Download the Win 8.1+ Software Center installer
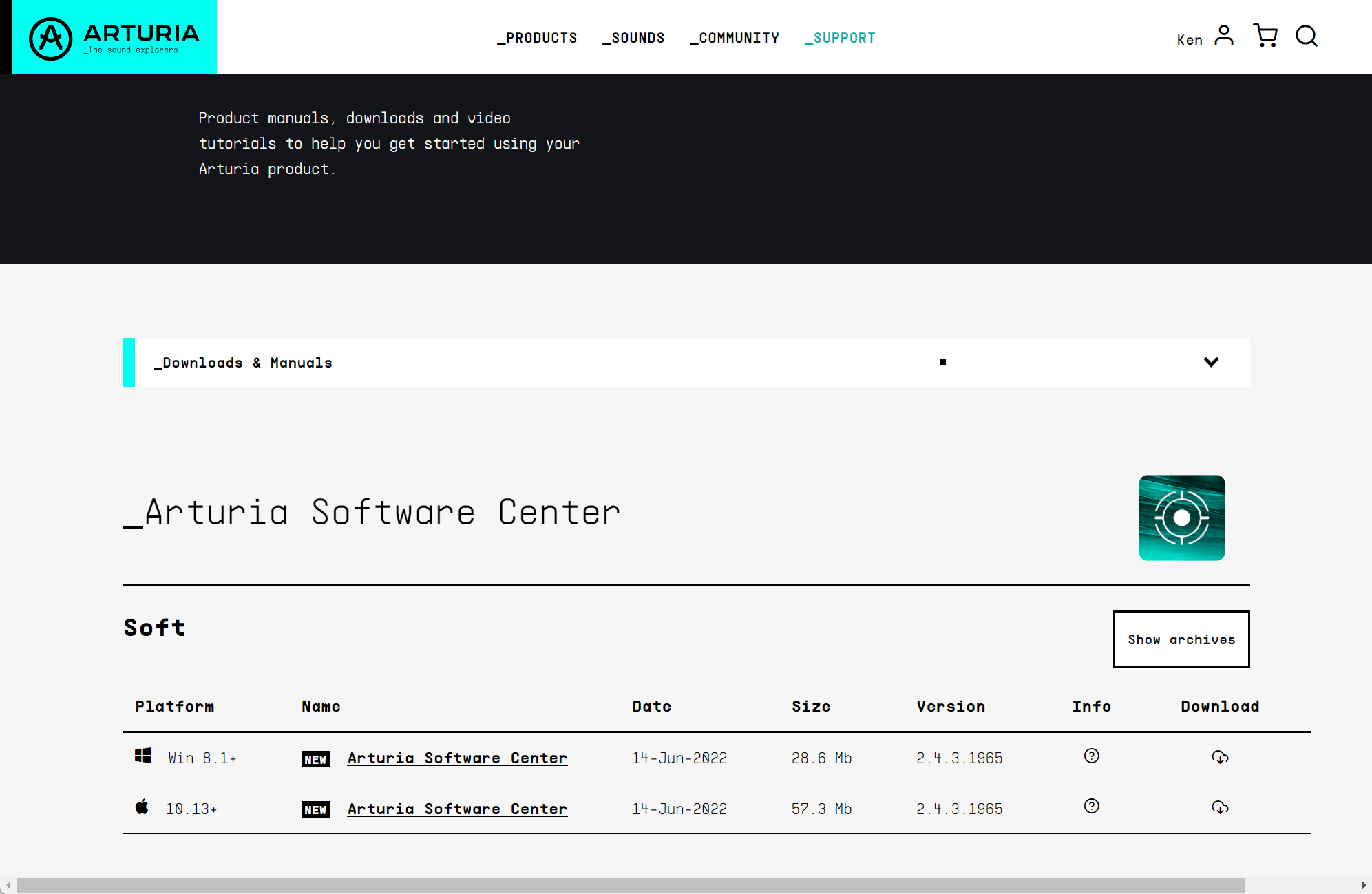Image resolution: width=1372 pixels, height=894 pixels. (x=1220, y=757)
